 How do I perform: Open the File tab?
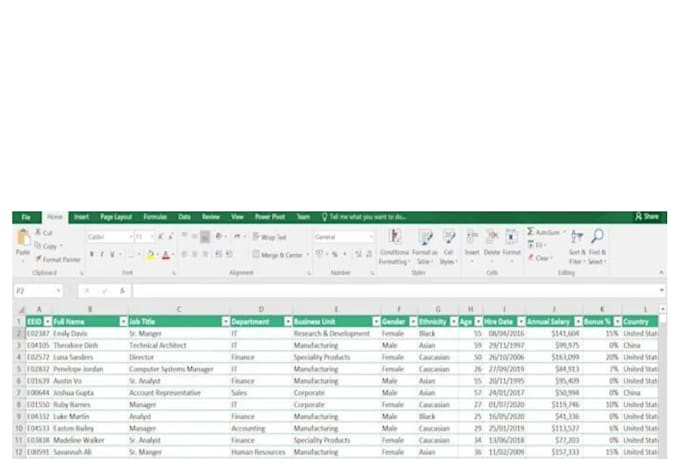(x=26, y=217)
